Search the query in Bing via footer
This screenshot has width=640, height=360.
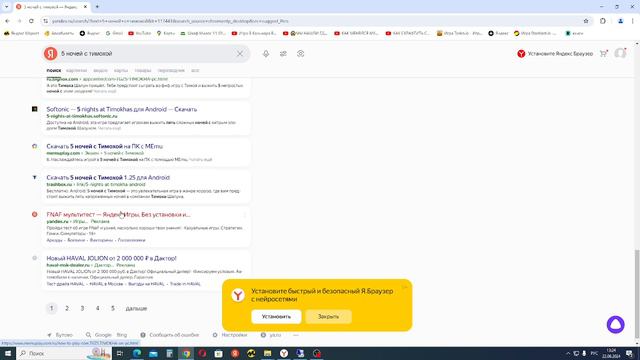click(x=122, y=335)
